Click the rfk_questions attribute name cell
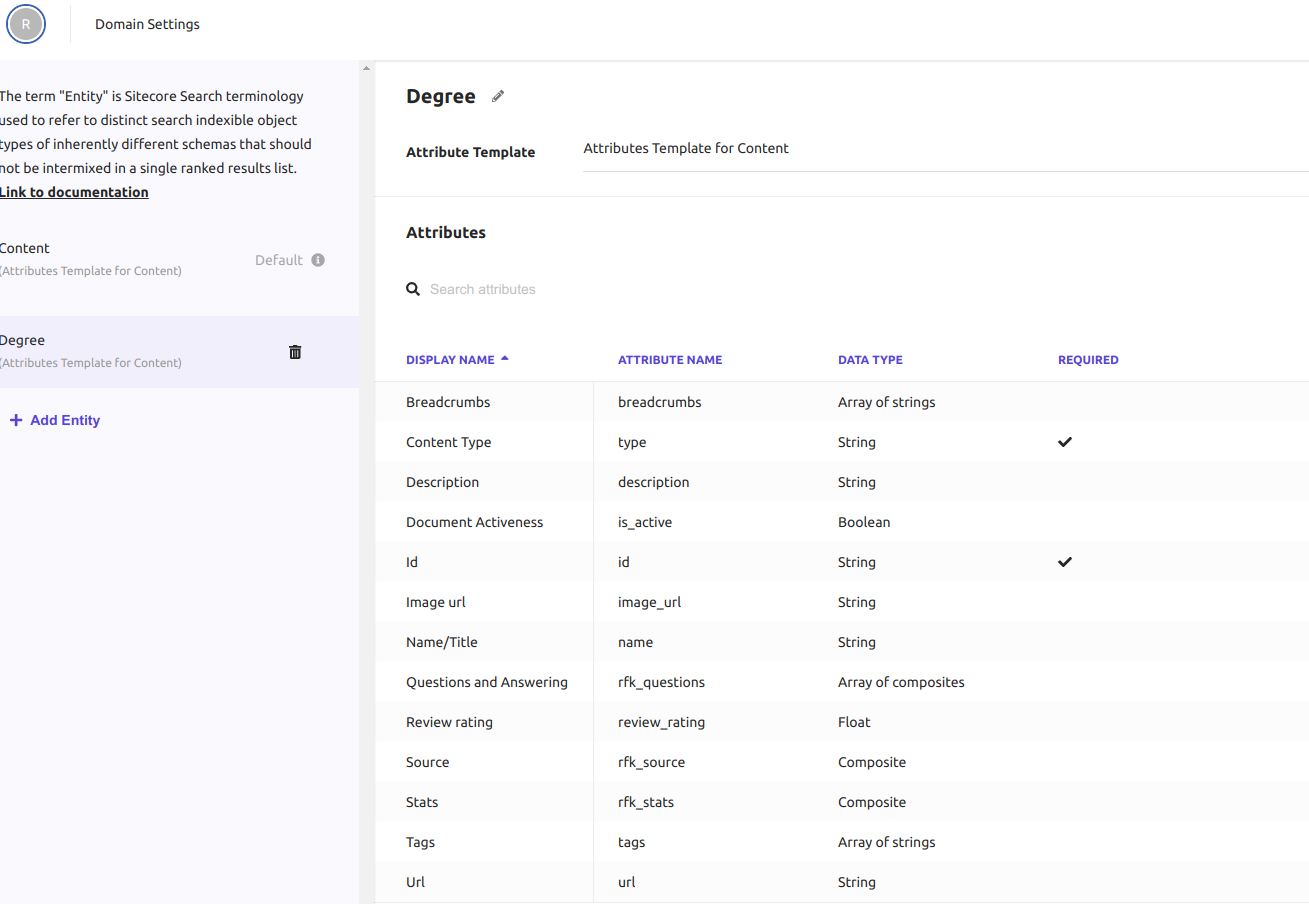Image resolution: width=1309 pixels, height=904 pixels. coord(661,682)
